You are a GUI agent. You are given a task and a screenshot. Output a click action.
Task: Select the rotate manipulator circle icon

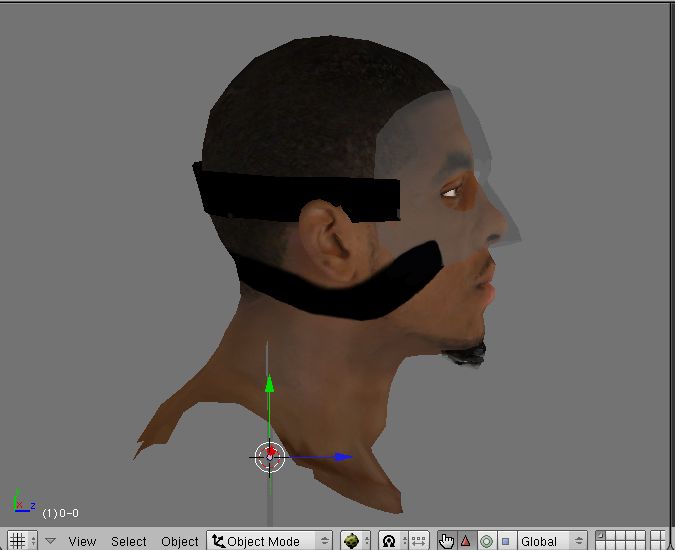(x=486, y=541)
